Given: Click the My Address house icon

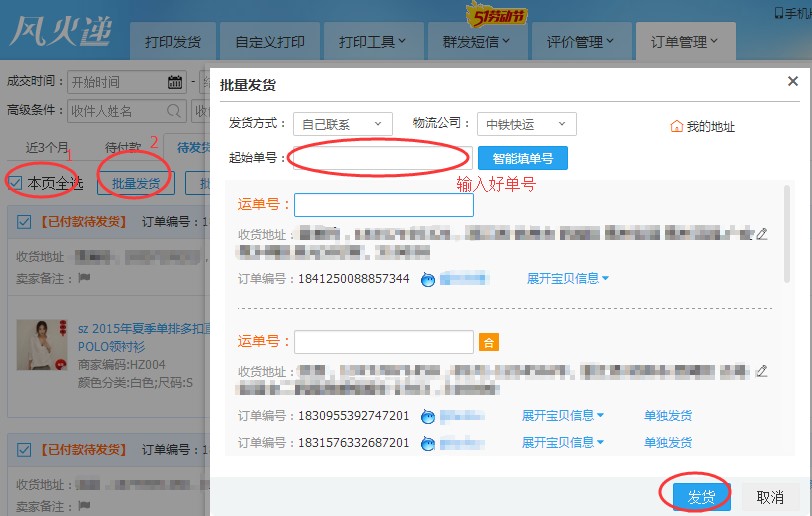Looking at the screenshot, I should 676,126.
